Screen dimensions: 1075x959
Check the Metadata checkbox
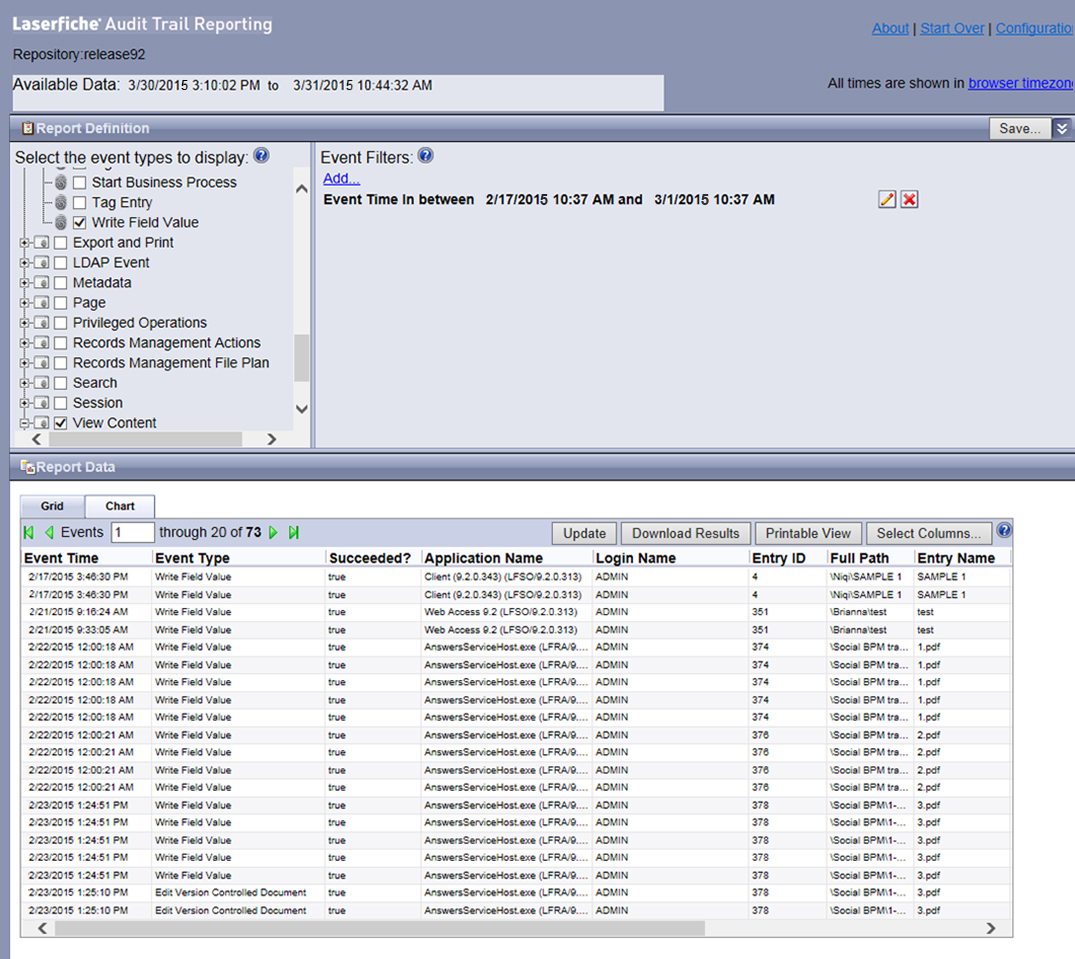tap(60, 282)
